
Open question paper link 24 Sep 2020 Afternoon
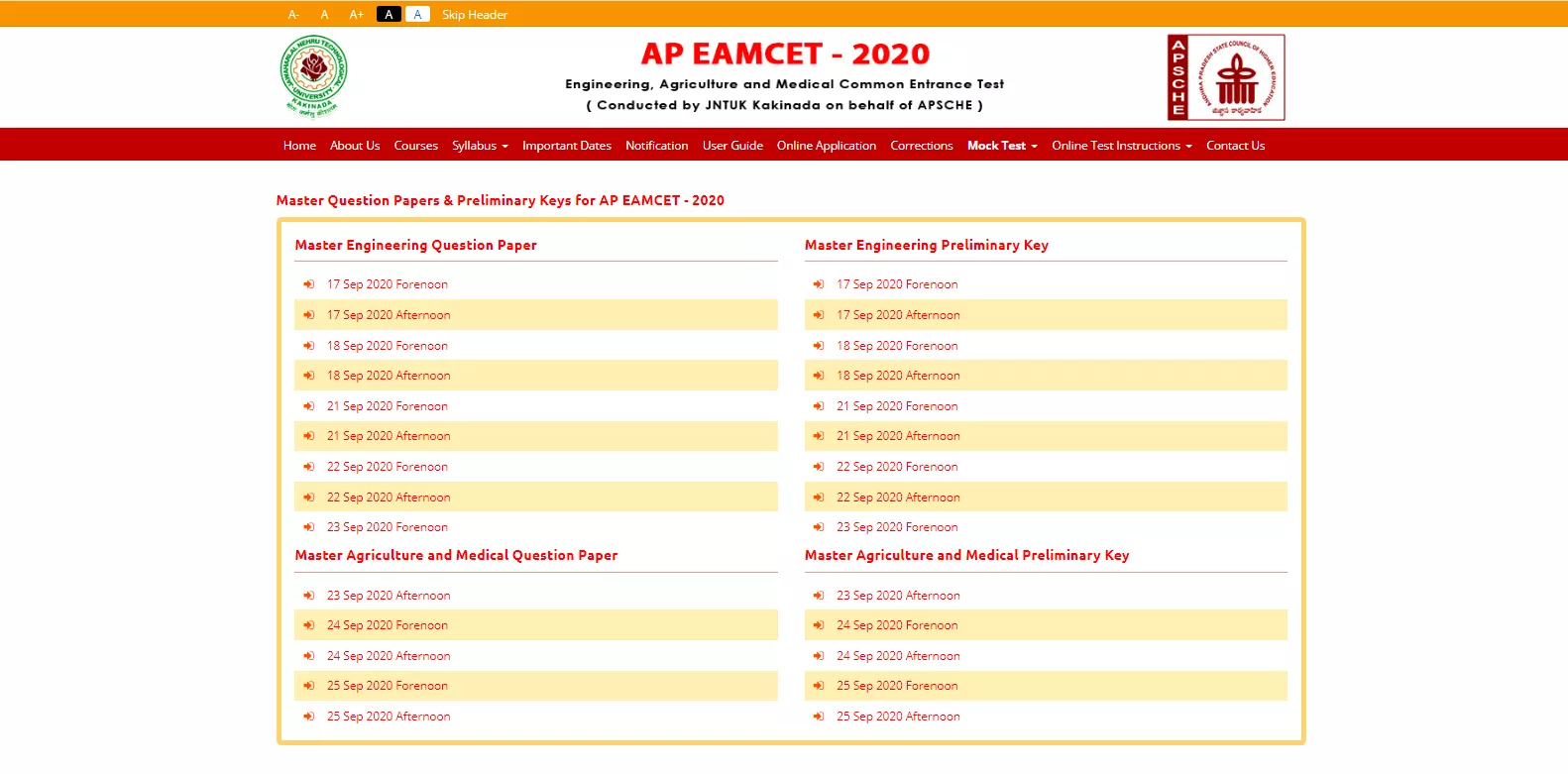click(x=389, y=656)
